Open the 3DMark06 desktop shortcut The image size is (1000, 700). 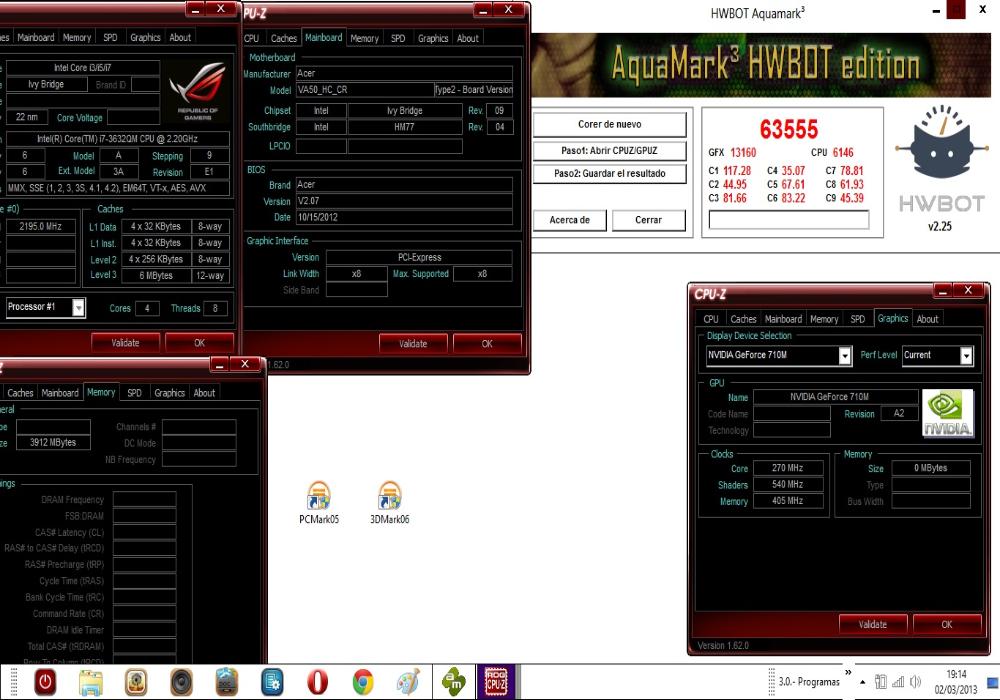tap(390, 502)
